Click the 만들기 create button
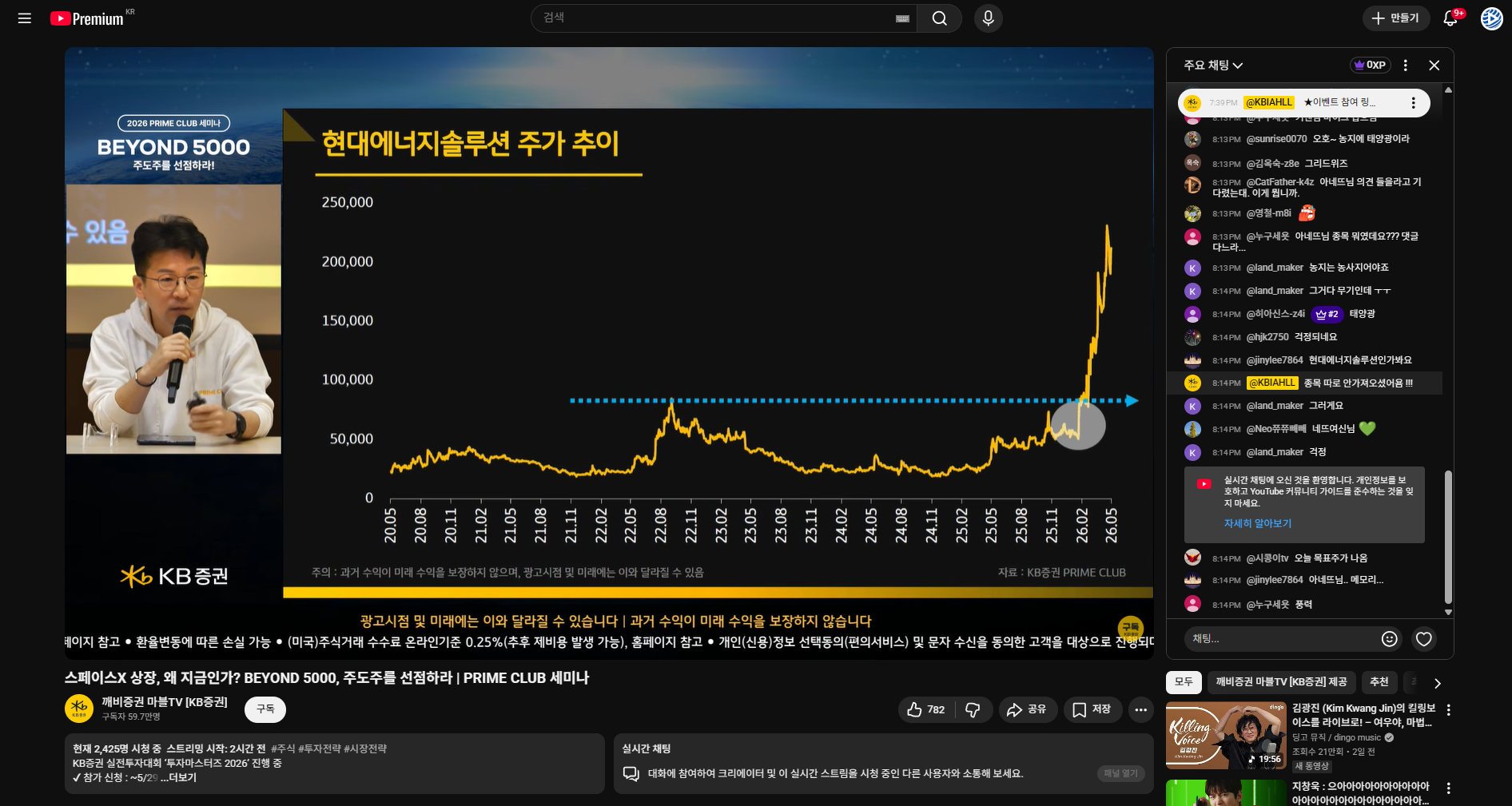This screenshot has width=1512, height=806. 1395,18
